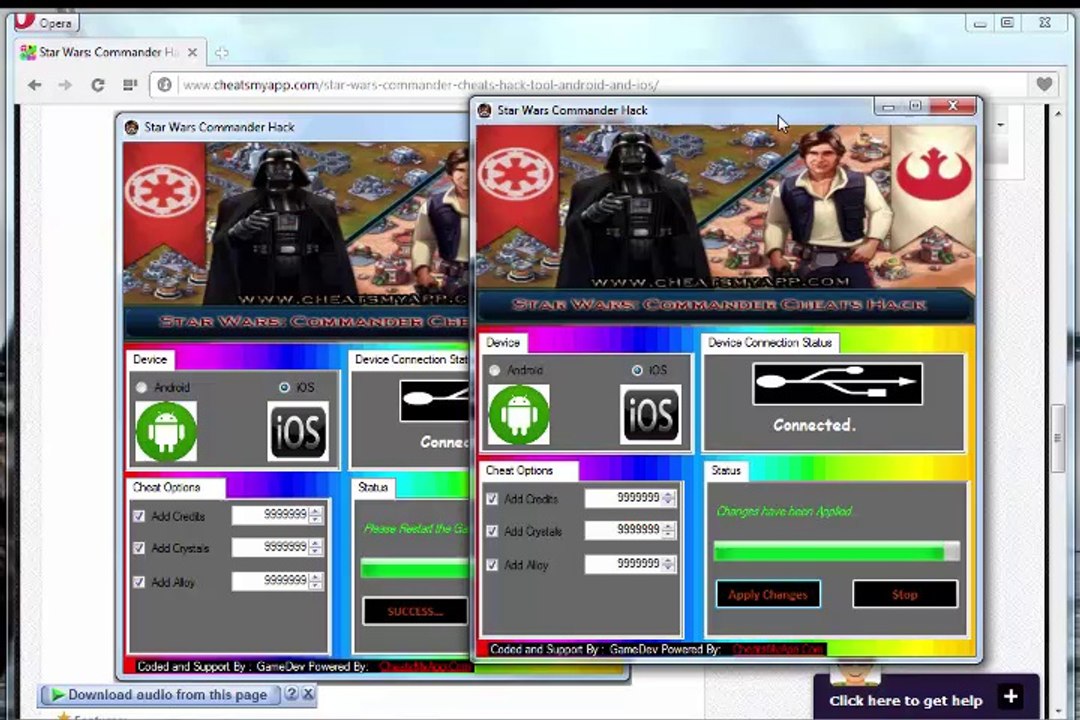Click the Stop button
This screenshot has width=1080, height=720.
(904, 595)
